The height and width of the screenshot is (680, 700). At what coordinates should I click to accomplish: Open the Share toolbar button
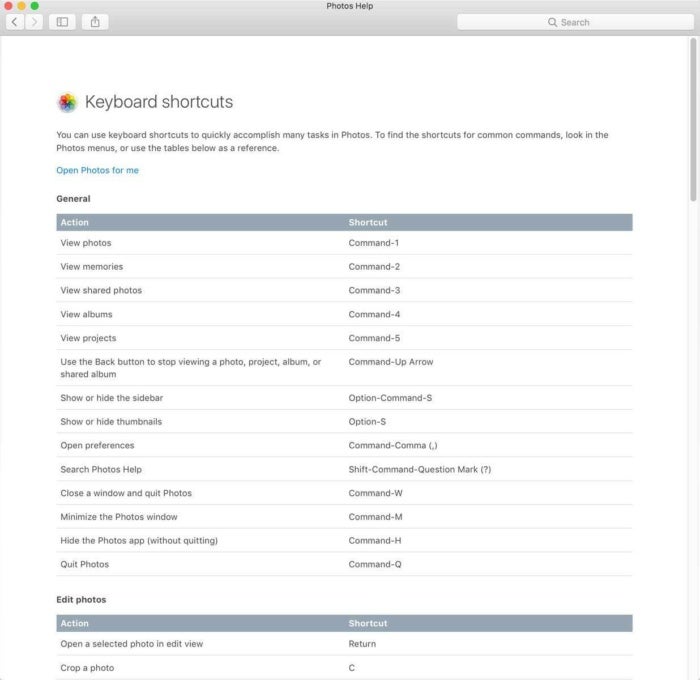[x=95, y=22]
